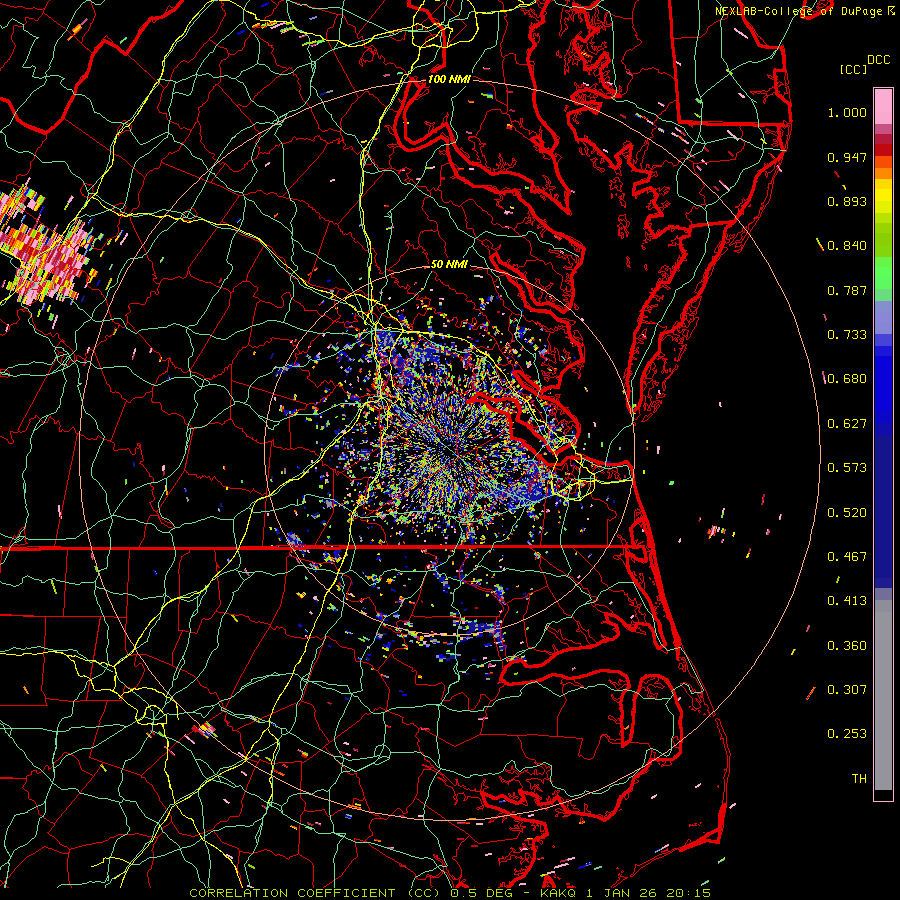This screenshot has width=900, height=900.
Task: Pick the pink top segment of color bar
Action: point(883,107)
